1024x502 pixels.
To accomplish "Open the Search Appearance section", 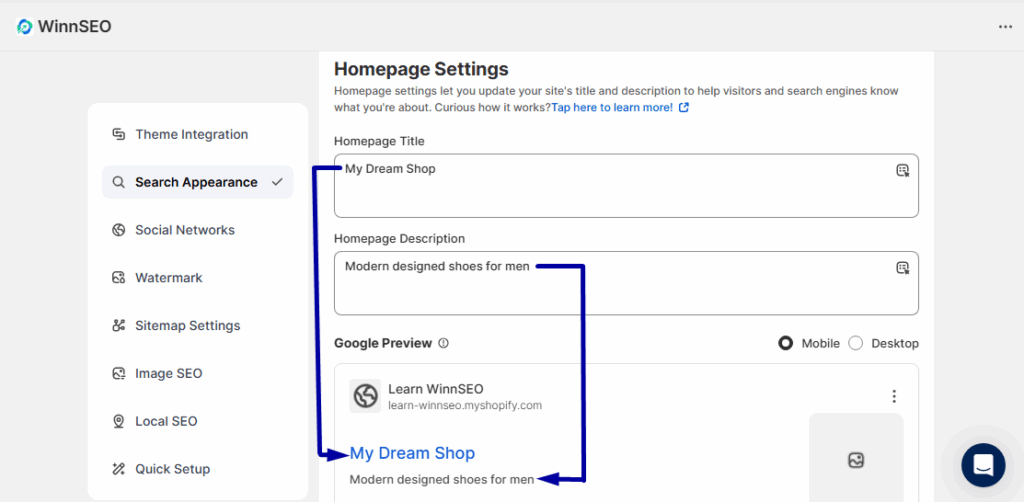I will 198,182.
